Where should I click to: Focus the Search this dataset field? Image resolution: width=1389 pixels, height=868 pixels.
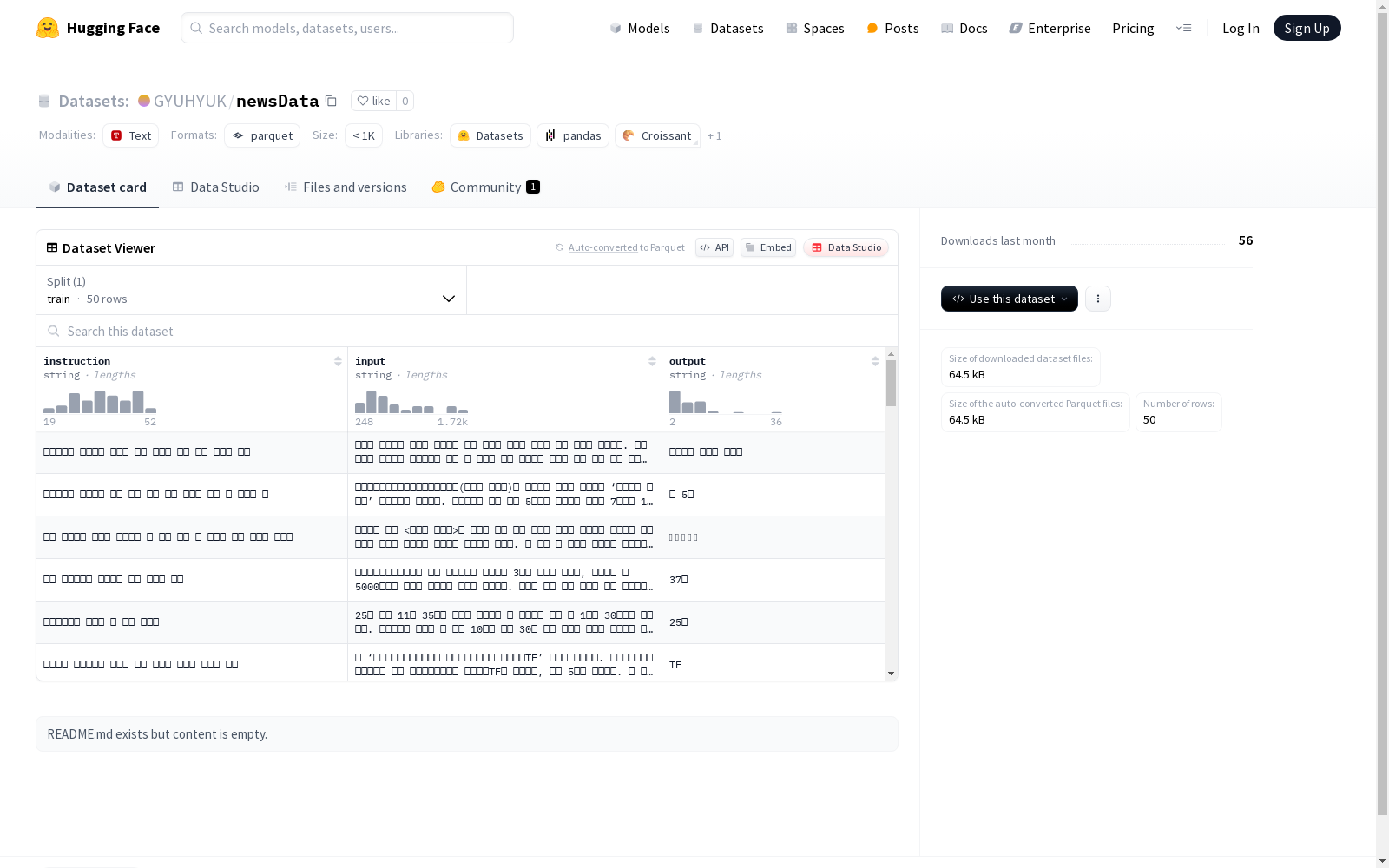tap(467, 331)
